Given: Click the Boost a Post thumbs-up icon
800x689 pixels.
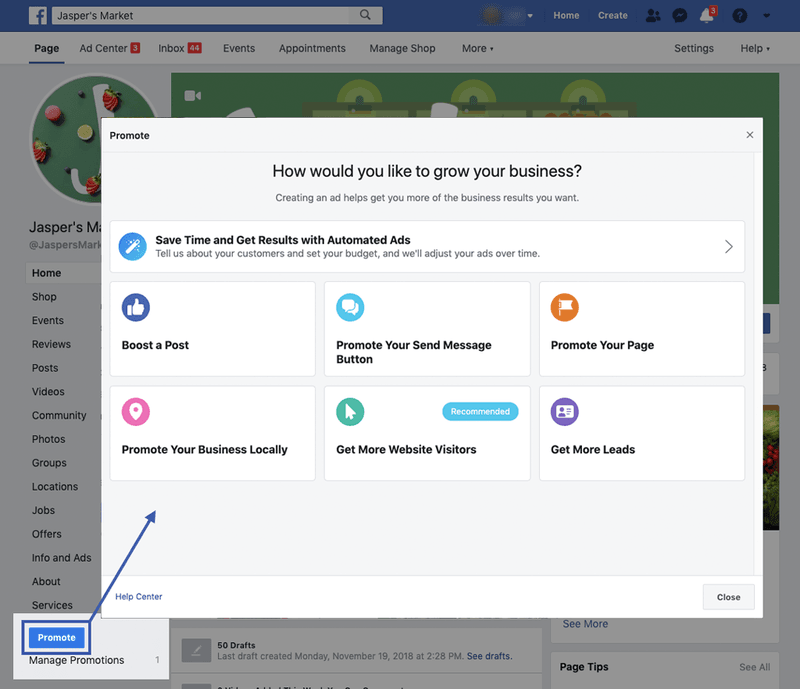Looking at the screenshot, I should tap(136, 307).
